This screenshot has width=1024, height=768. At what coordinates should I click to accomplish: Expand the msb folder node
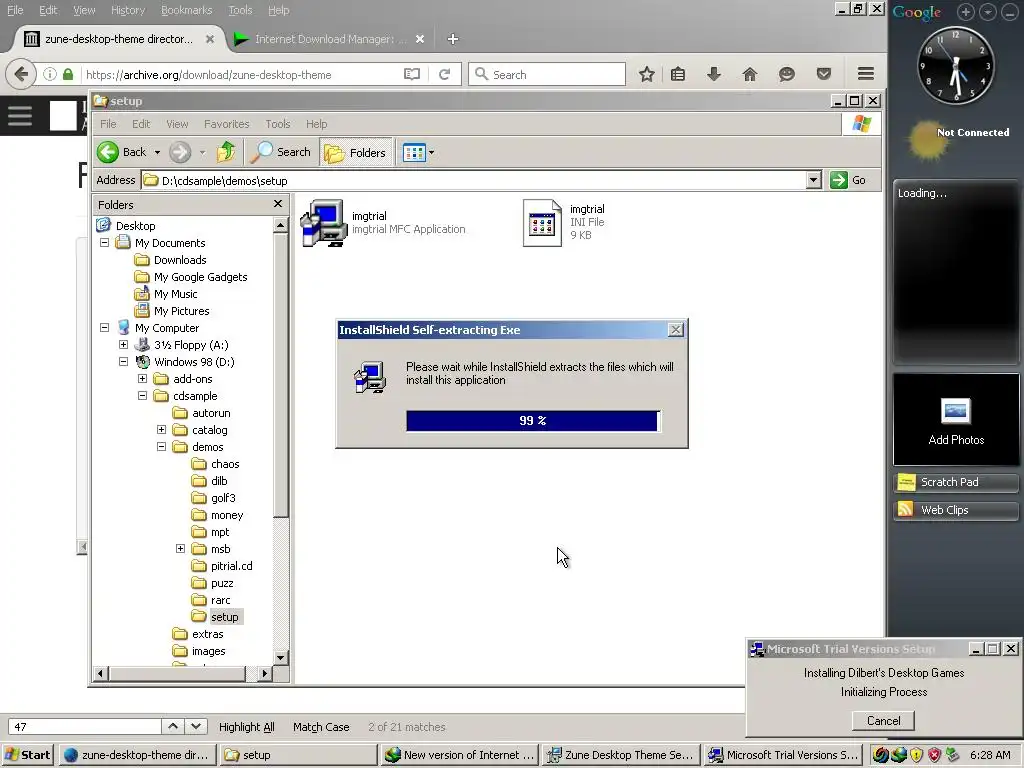point(180,549)
